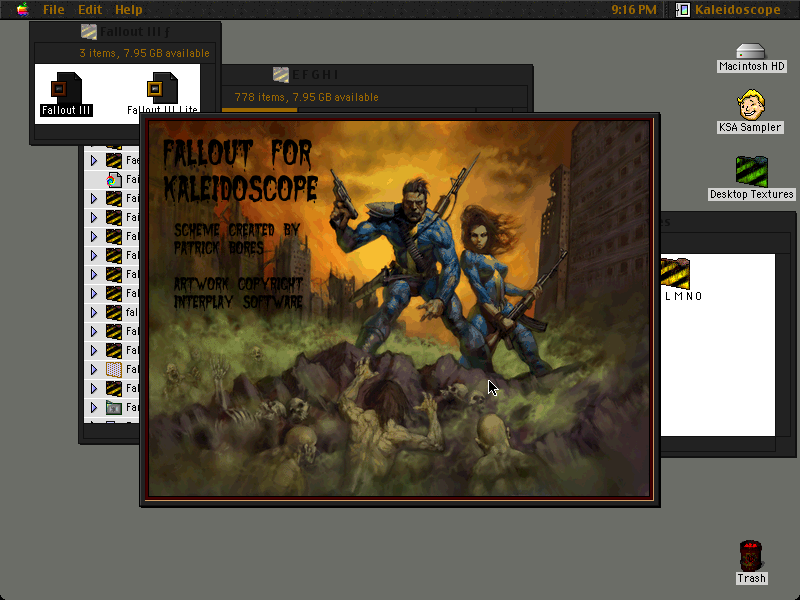The width and height of the screenshot is (800, 600).
Task: Select the dotted-texture folder icon in the list
Action: [113, 369]
